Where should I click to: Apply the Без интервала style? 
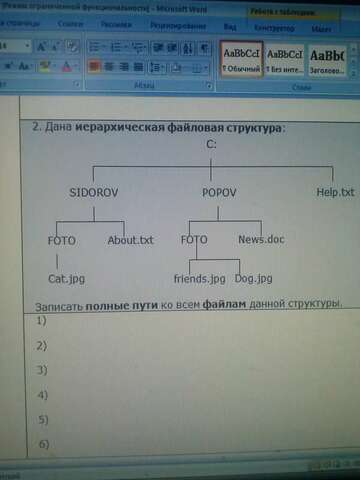[285, 61]
